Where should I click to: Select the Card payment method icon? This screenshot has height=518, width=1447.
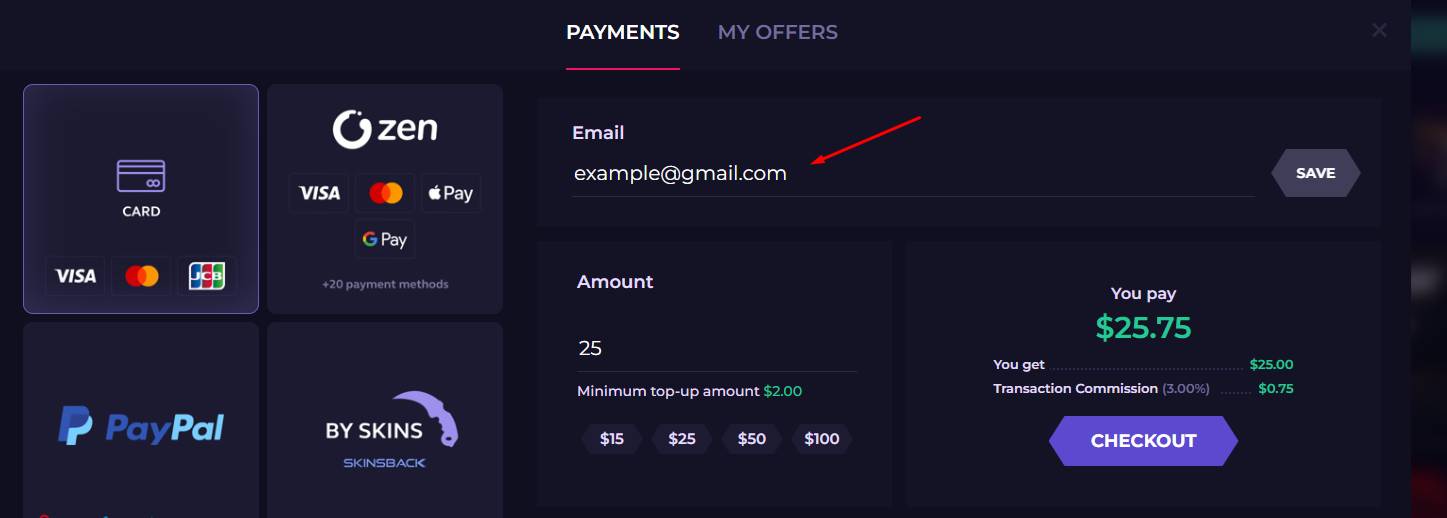pos(141,177)
